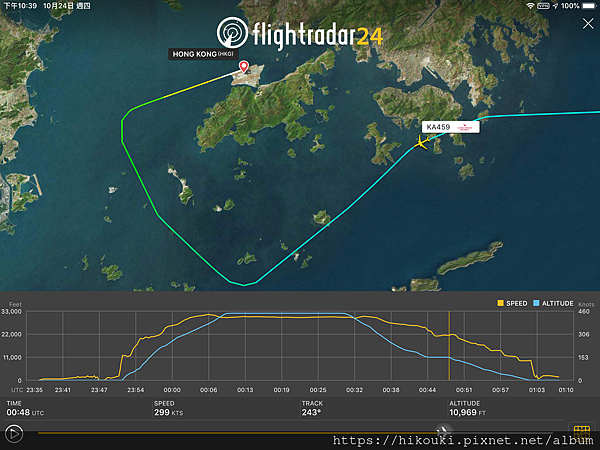Click the 00:06 time axis label
This screenshot has width=600, height=450.
pyautogui.click(x=209, y=390)
